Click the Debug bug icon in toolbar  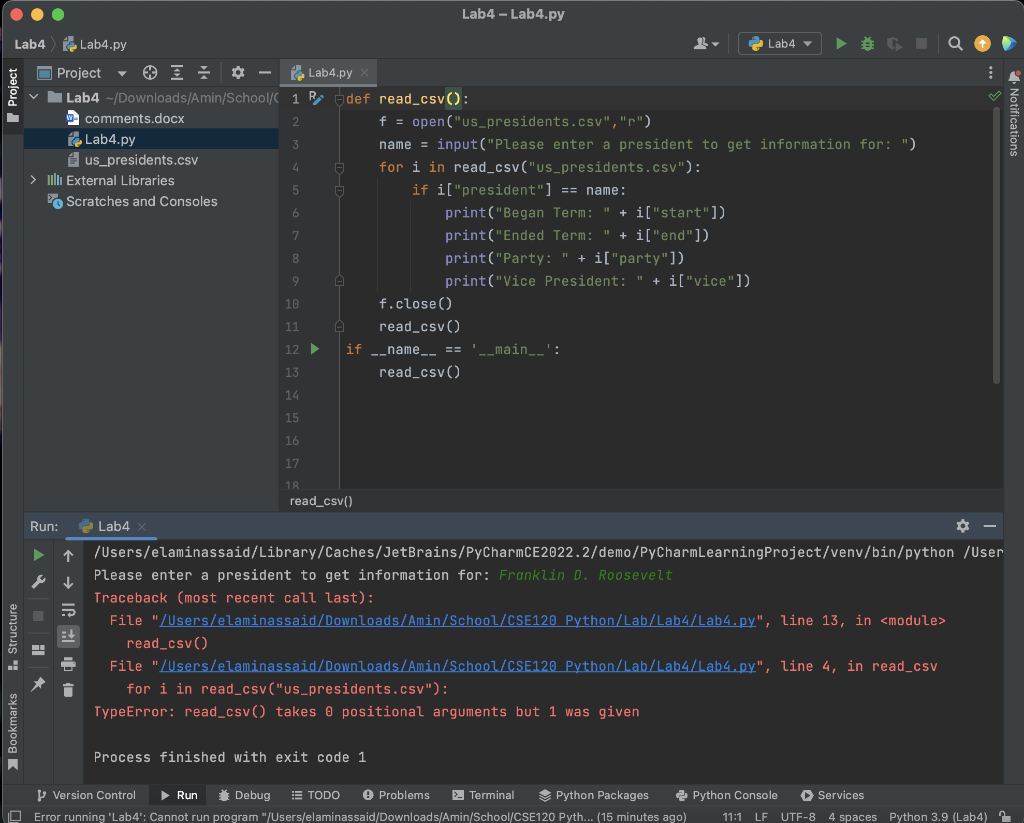(x=867, y=44)
